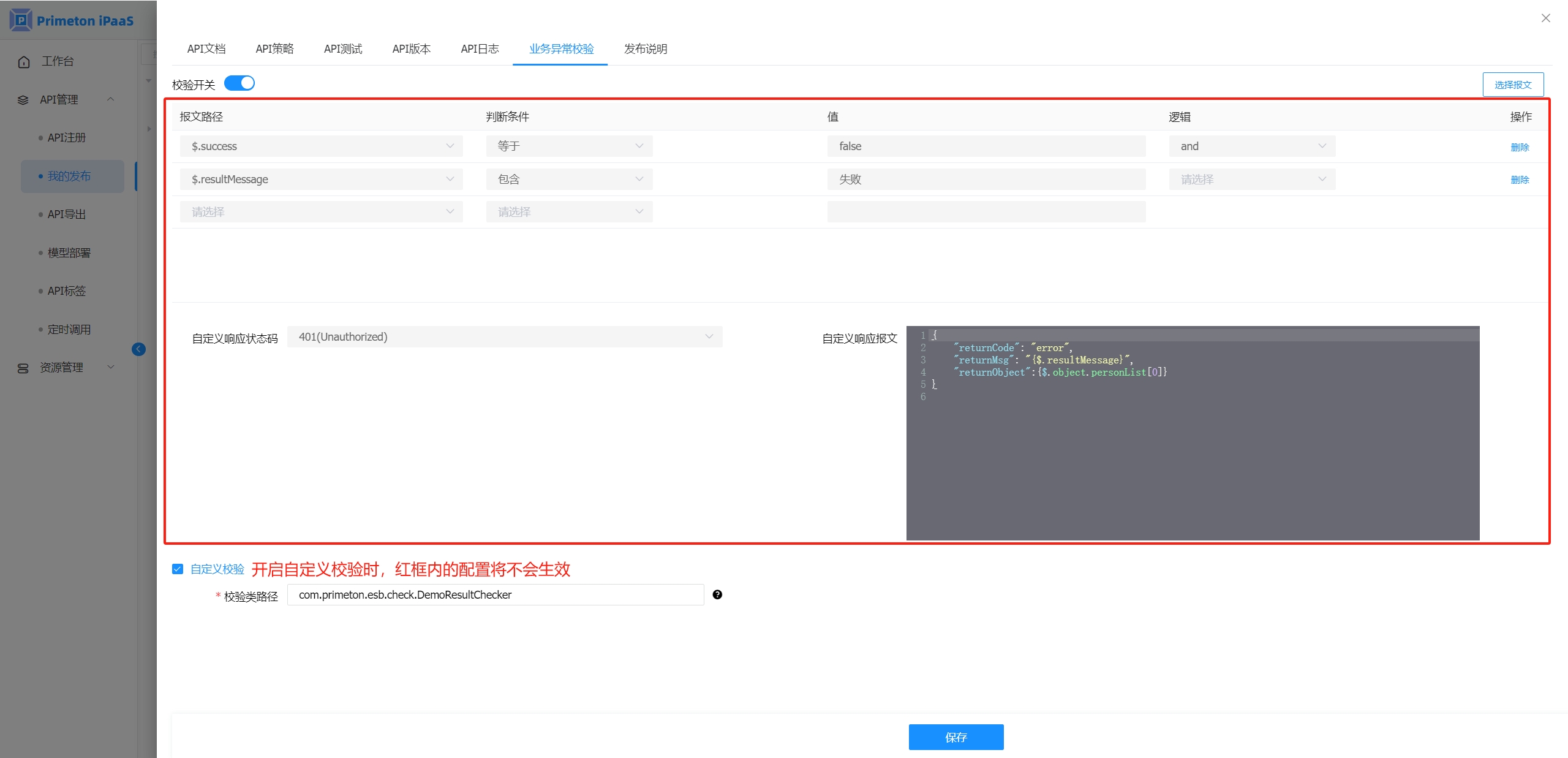This screenshot has height=758, width=1568.
Task: Close the dialog with X icon
Action: tap(1545, 18)
